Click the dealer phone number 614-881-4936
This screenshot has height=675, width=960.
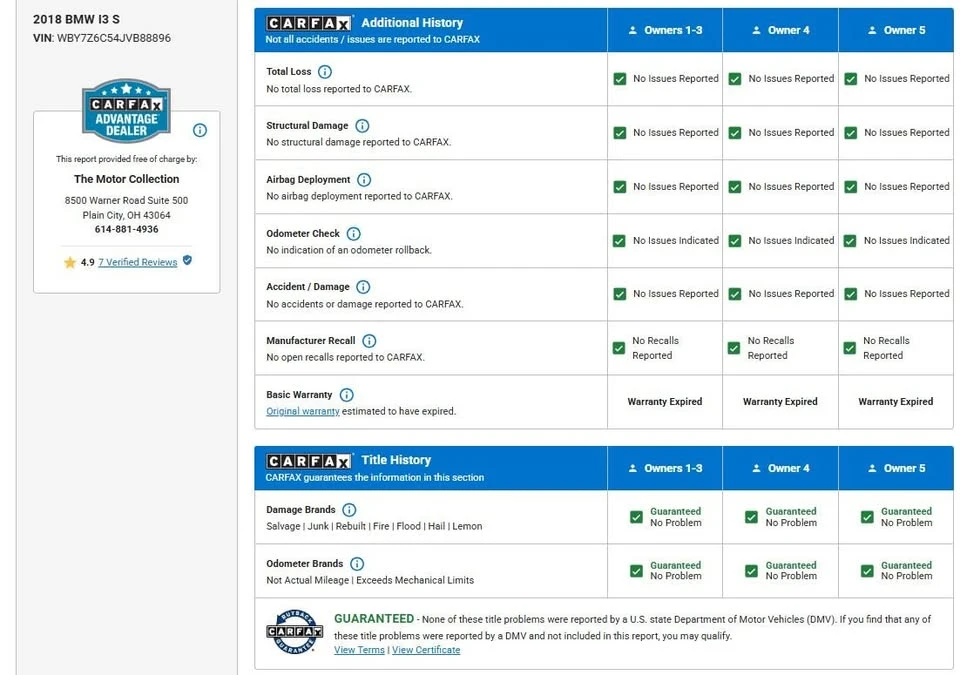pos(127,229)
